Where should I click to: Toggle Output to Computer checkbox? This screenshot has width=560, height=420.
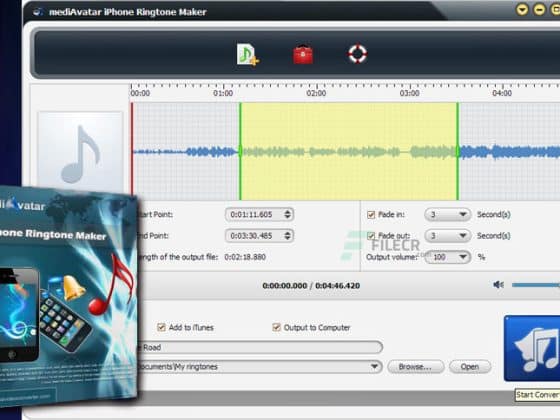(x=276, y=327)
